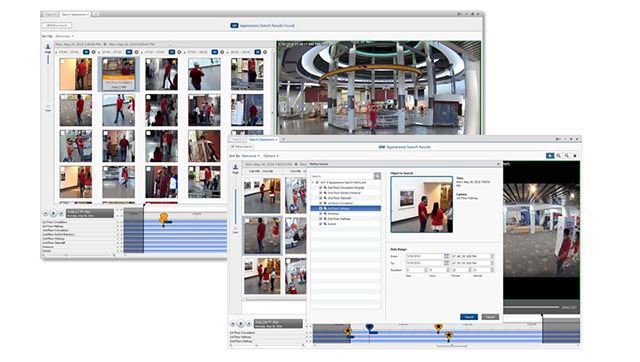This screenshot has height=362, width=640.
Task: Collapse the third time range column in back window
Action: pos(142,52)
